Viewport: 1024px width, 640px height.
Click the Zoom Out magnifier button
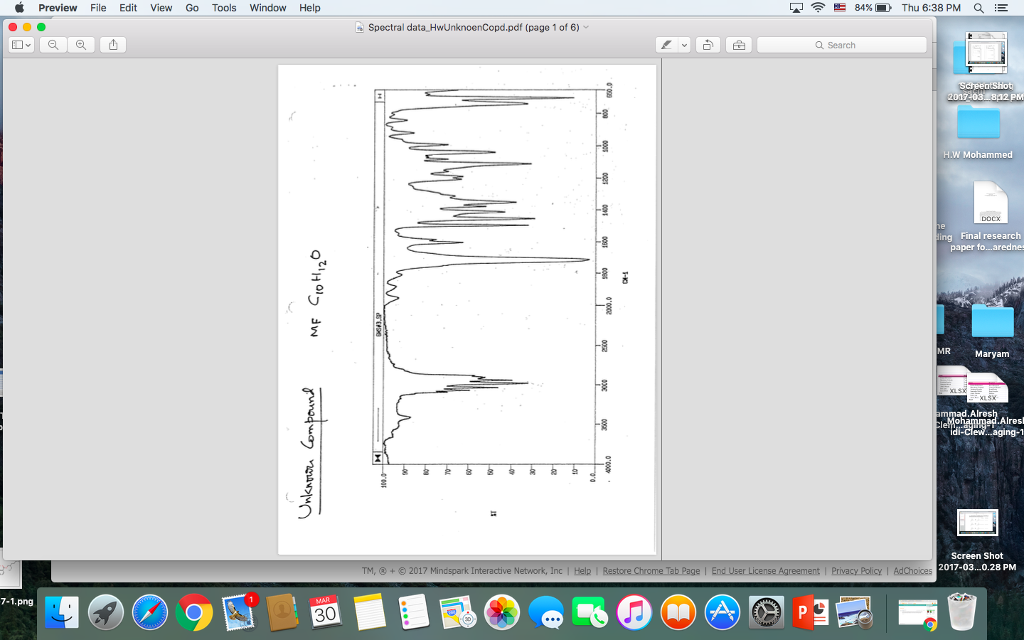click(x=52, y=45)
